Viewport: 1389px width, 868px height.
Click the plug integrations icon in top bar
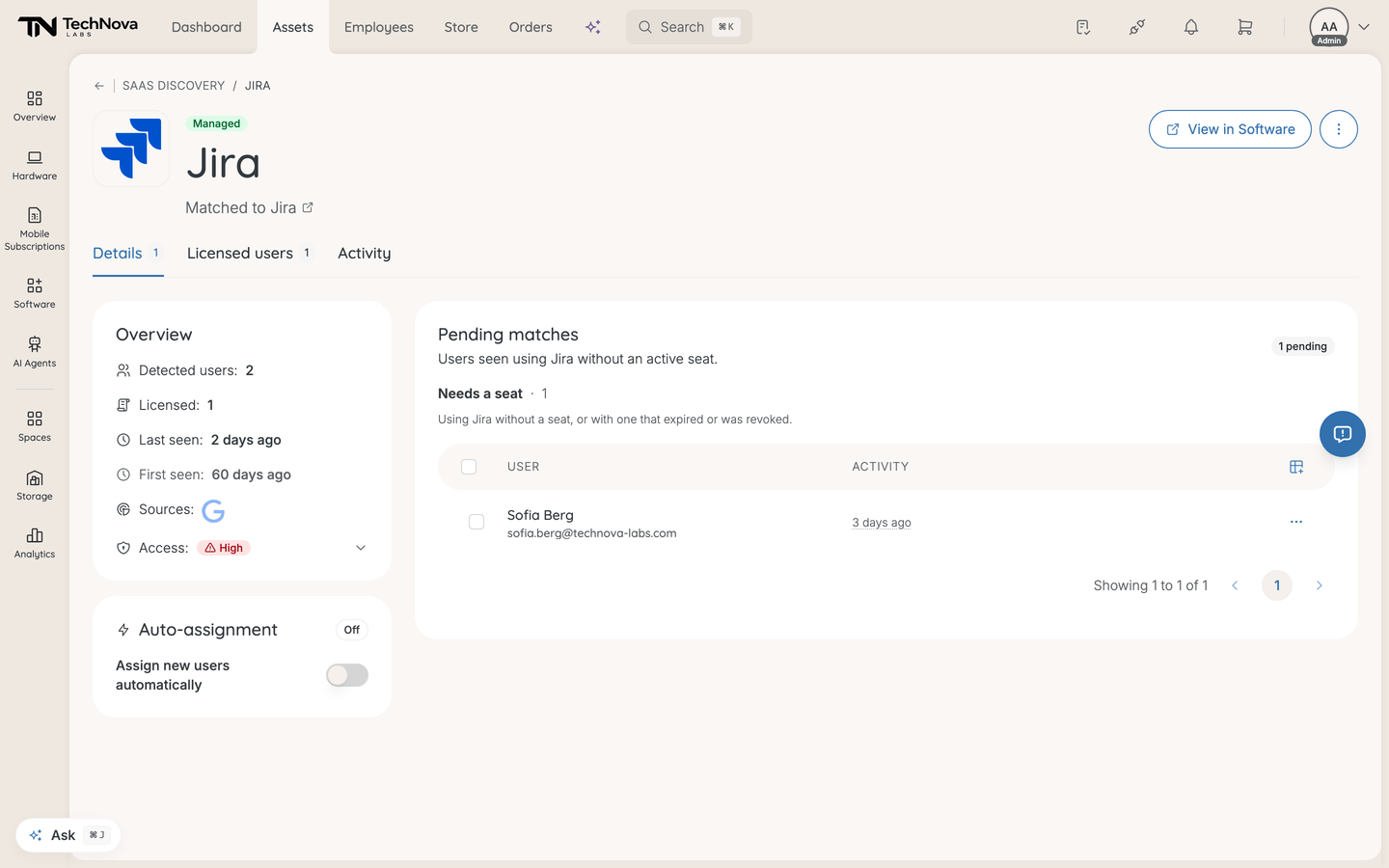(1137, 27)
